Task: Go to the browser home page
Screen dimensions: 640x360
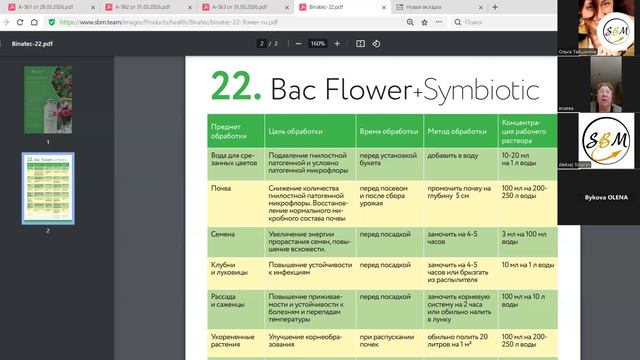Action: click(34, 22)
